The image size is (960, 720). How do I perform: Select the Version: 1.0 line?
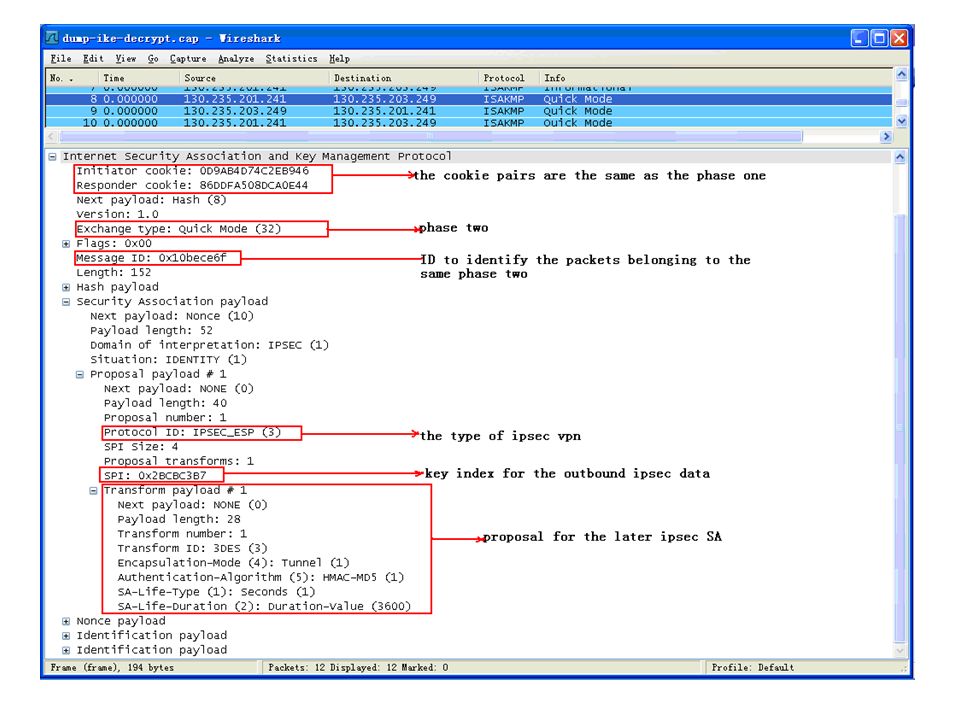[x=118, y=214]
